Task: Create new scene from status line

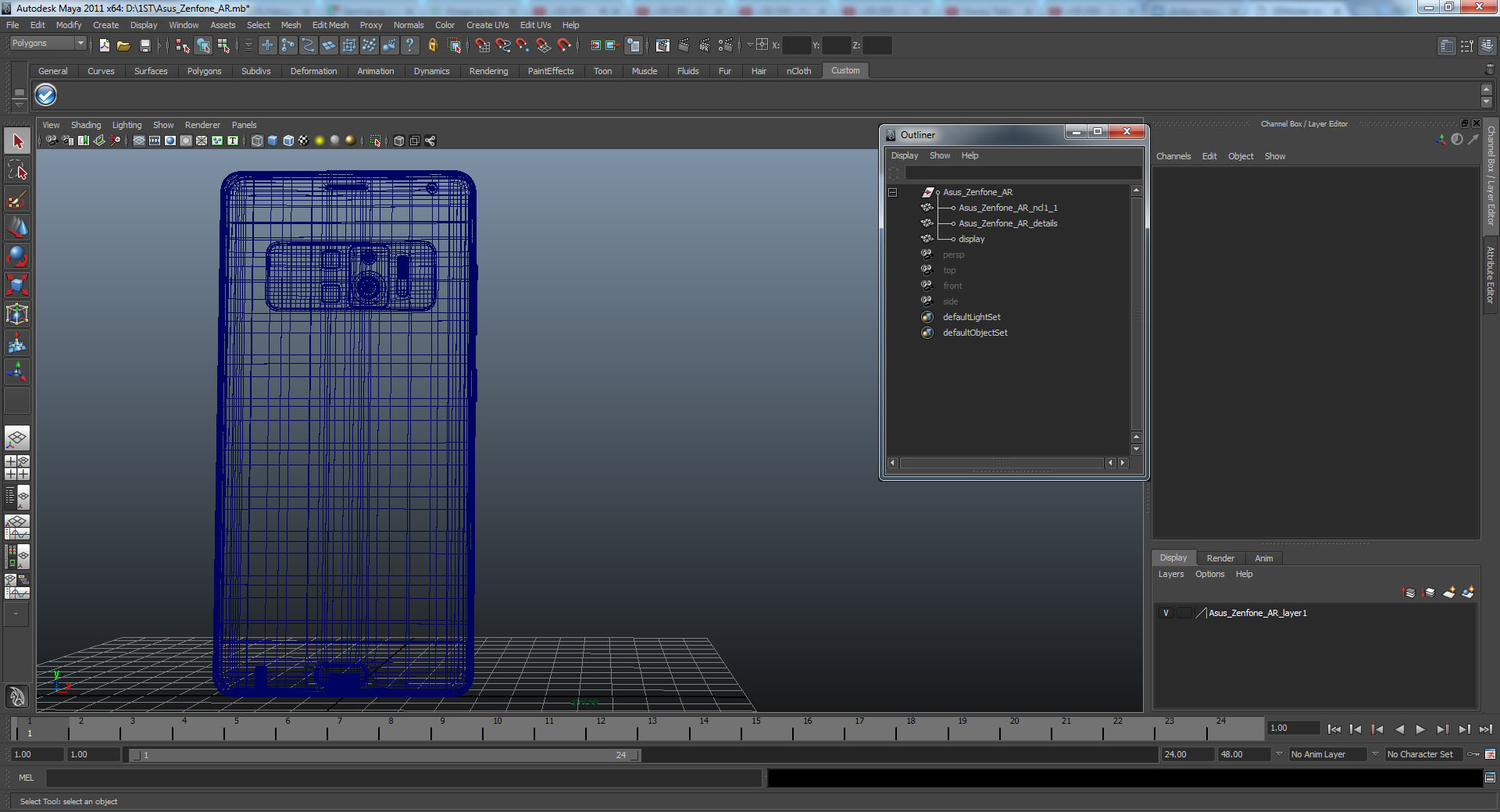Action: 104,45
